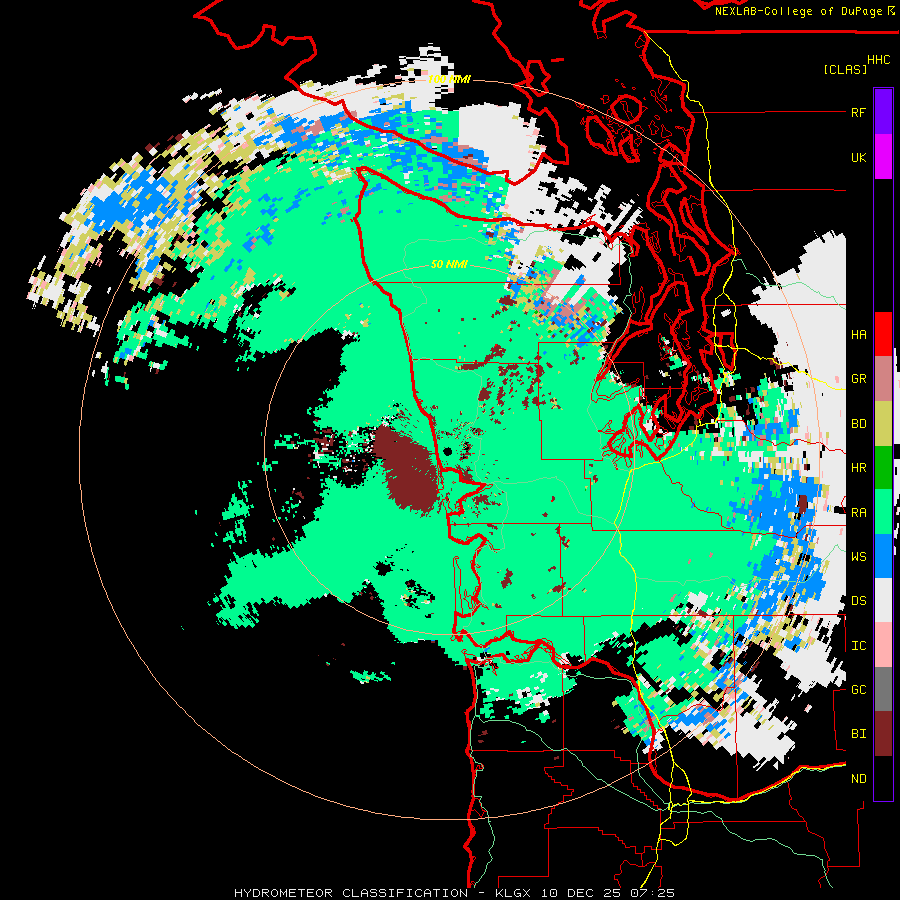Click the IC legend label
The image size is (900, 900).
858,646
